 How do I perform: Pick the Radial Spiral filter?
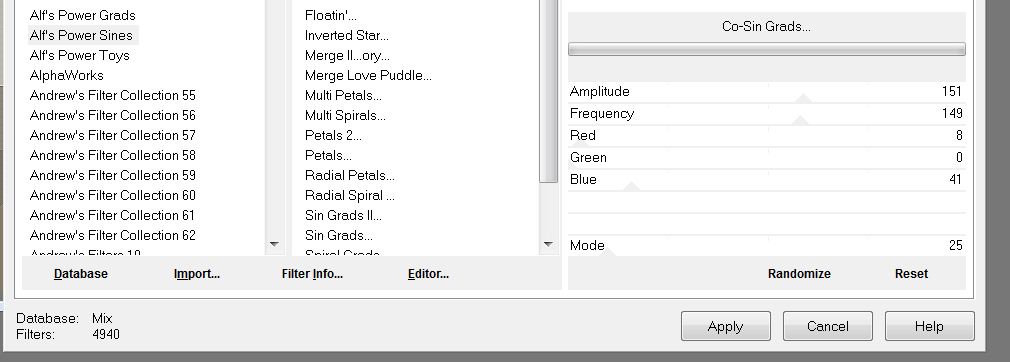click(350, 195)
